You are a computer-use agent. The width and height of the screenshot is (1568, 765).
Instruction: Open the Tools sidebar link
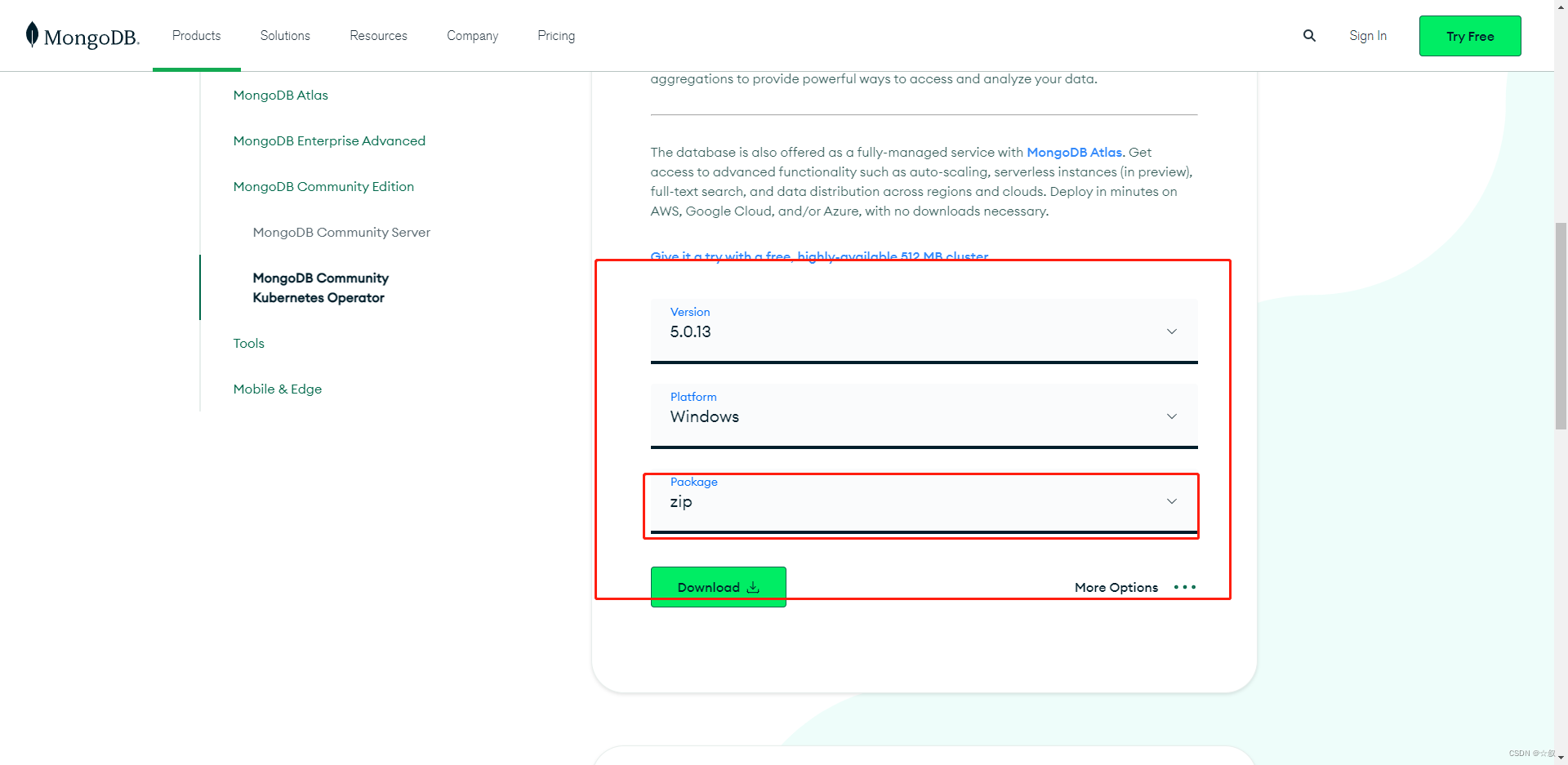(248, 344)
